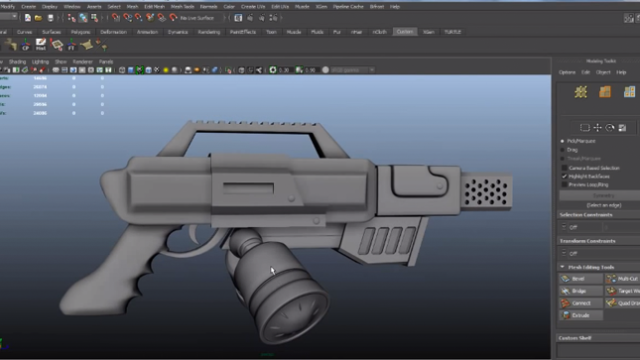The height and width of the screenshot is (360, 640).
Task: Select the Bridge mesh editing tool
Action: click(580, 291)
